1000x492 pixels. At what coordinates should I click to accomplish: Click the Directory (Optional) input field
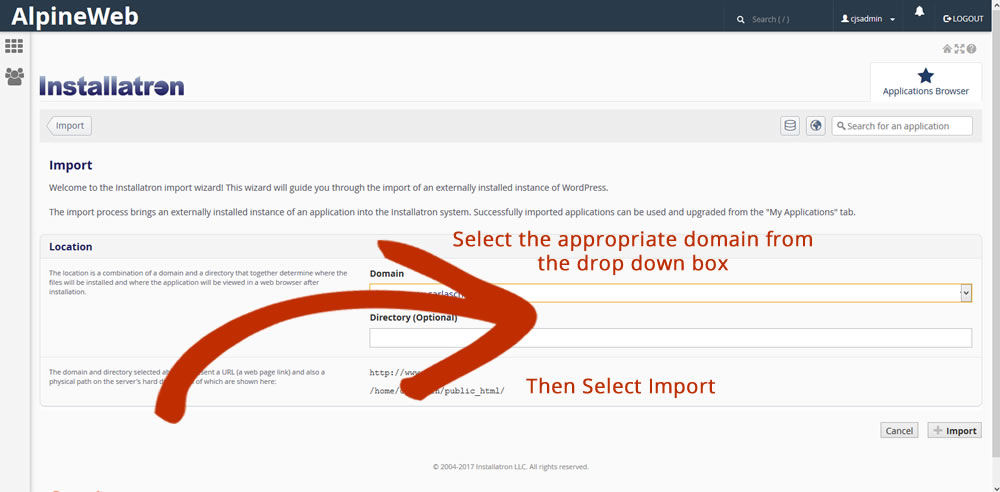(670, 338)
